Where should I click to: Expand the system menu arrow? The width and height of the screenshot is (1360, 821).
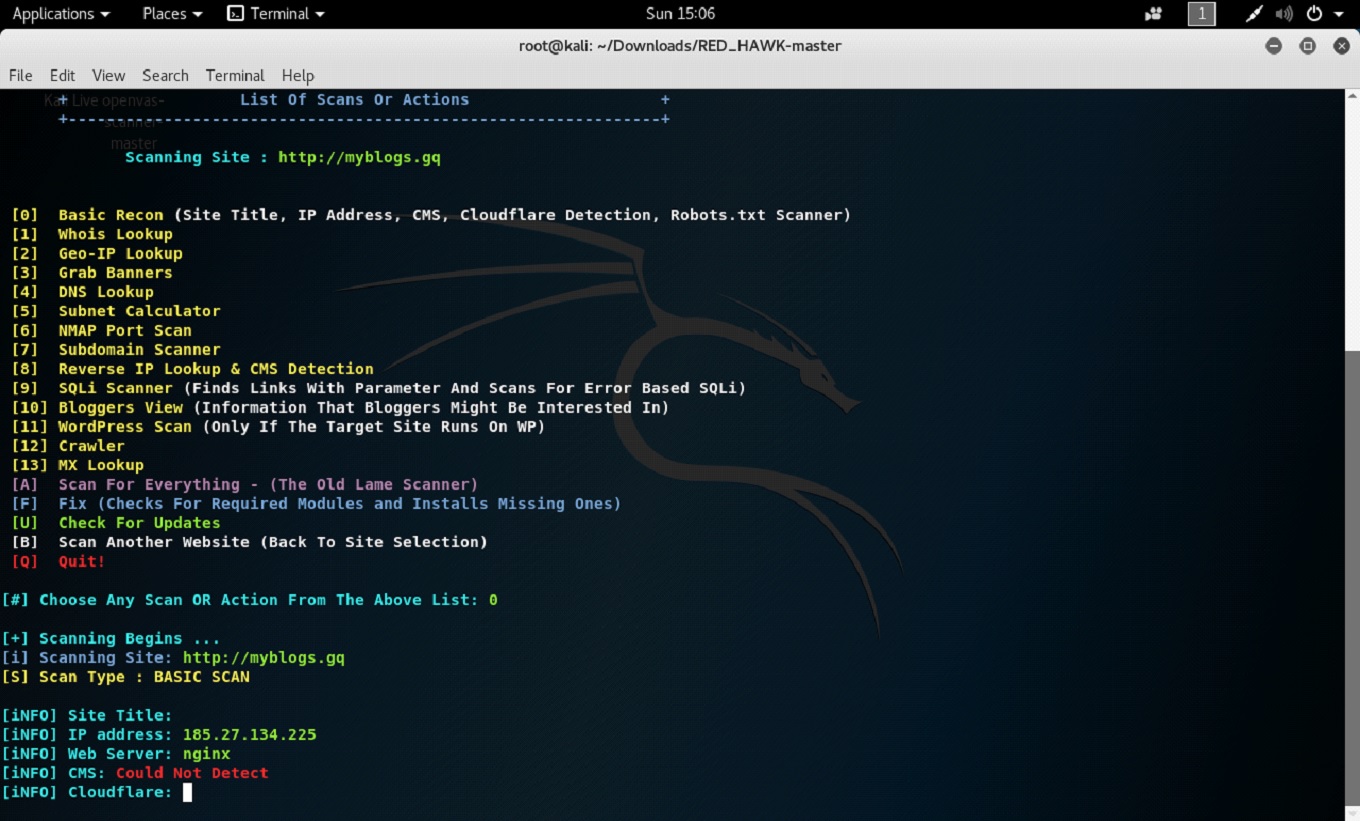(1338, 14)
